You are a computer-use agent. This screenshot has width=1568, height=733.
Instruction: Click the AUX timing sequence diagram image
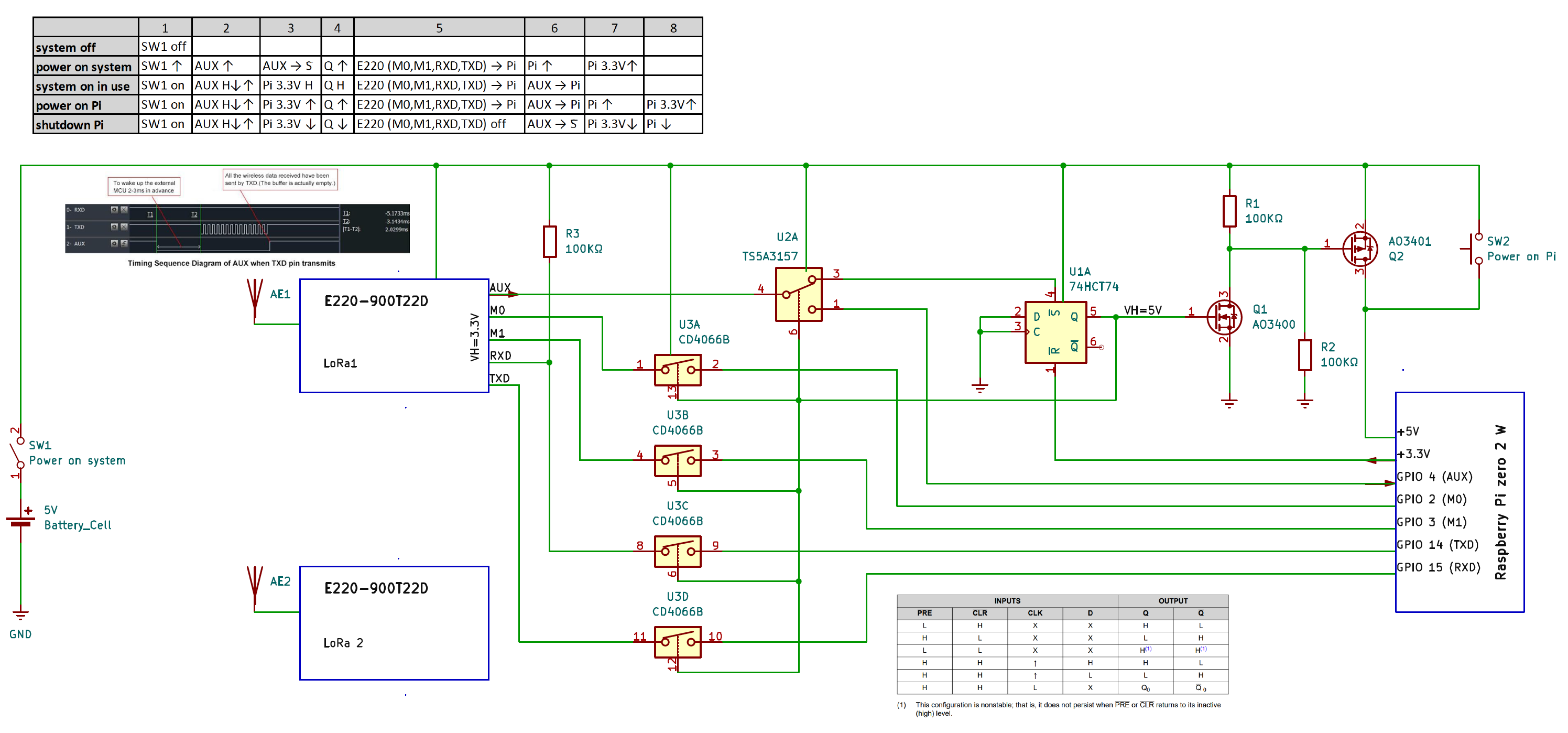point(237,228)
